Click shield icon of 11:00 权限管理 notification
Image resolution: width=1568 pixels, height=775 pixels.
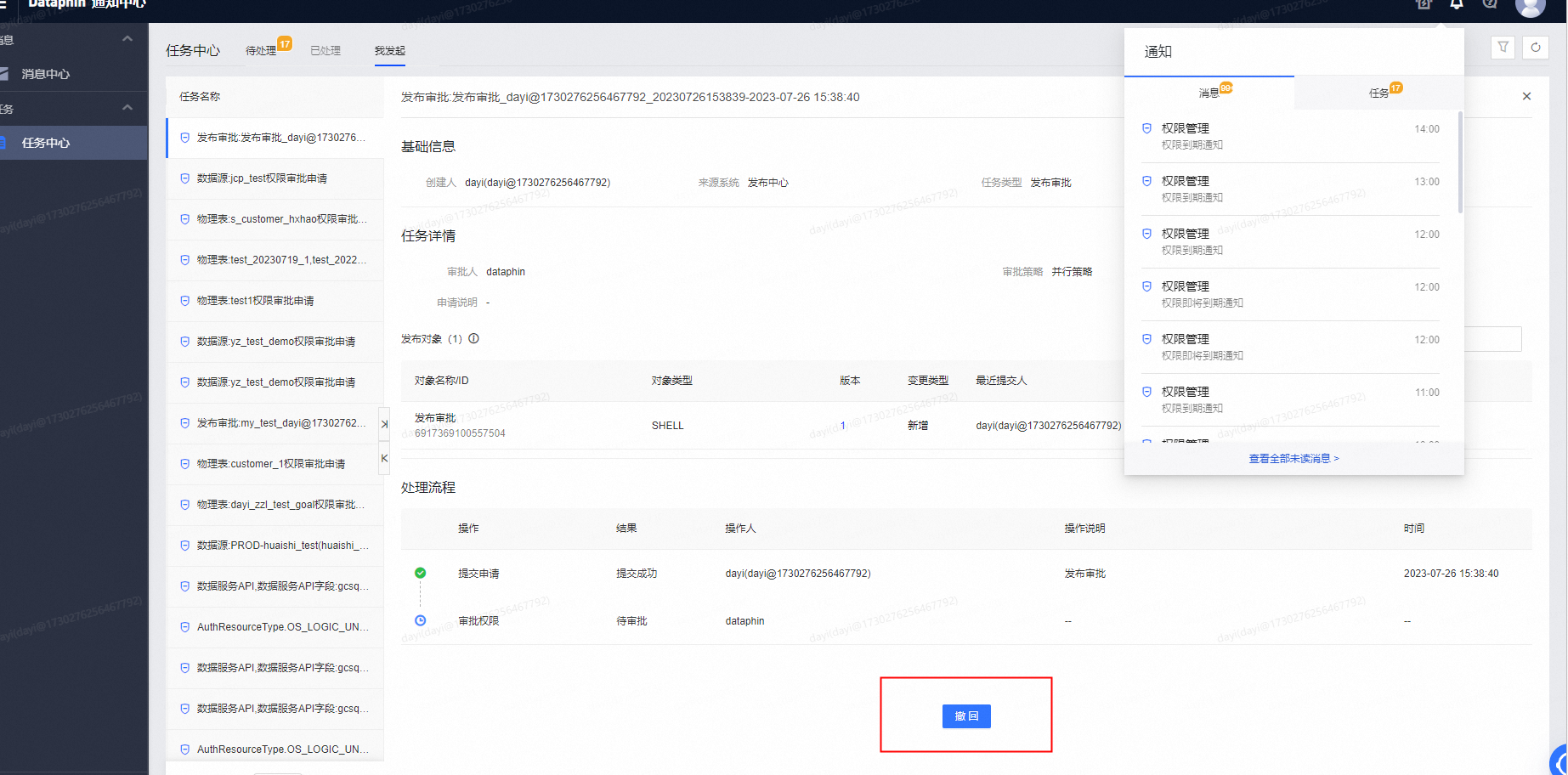(1146, 392)
